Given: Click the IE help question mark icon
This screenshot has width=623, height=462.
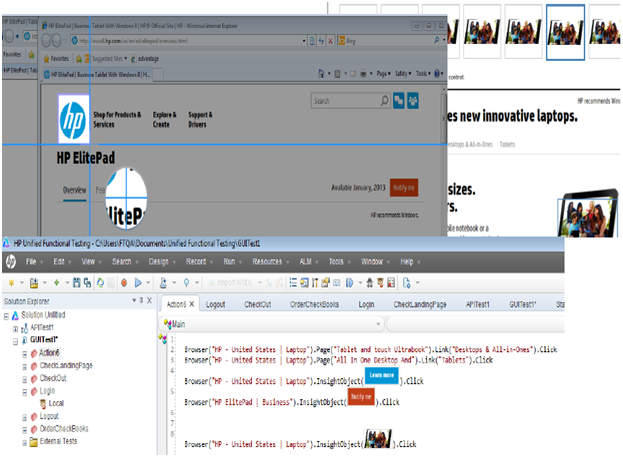Looking at the screenshot, I should click(x=437, y=73).
